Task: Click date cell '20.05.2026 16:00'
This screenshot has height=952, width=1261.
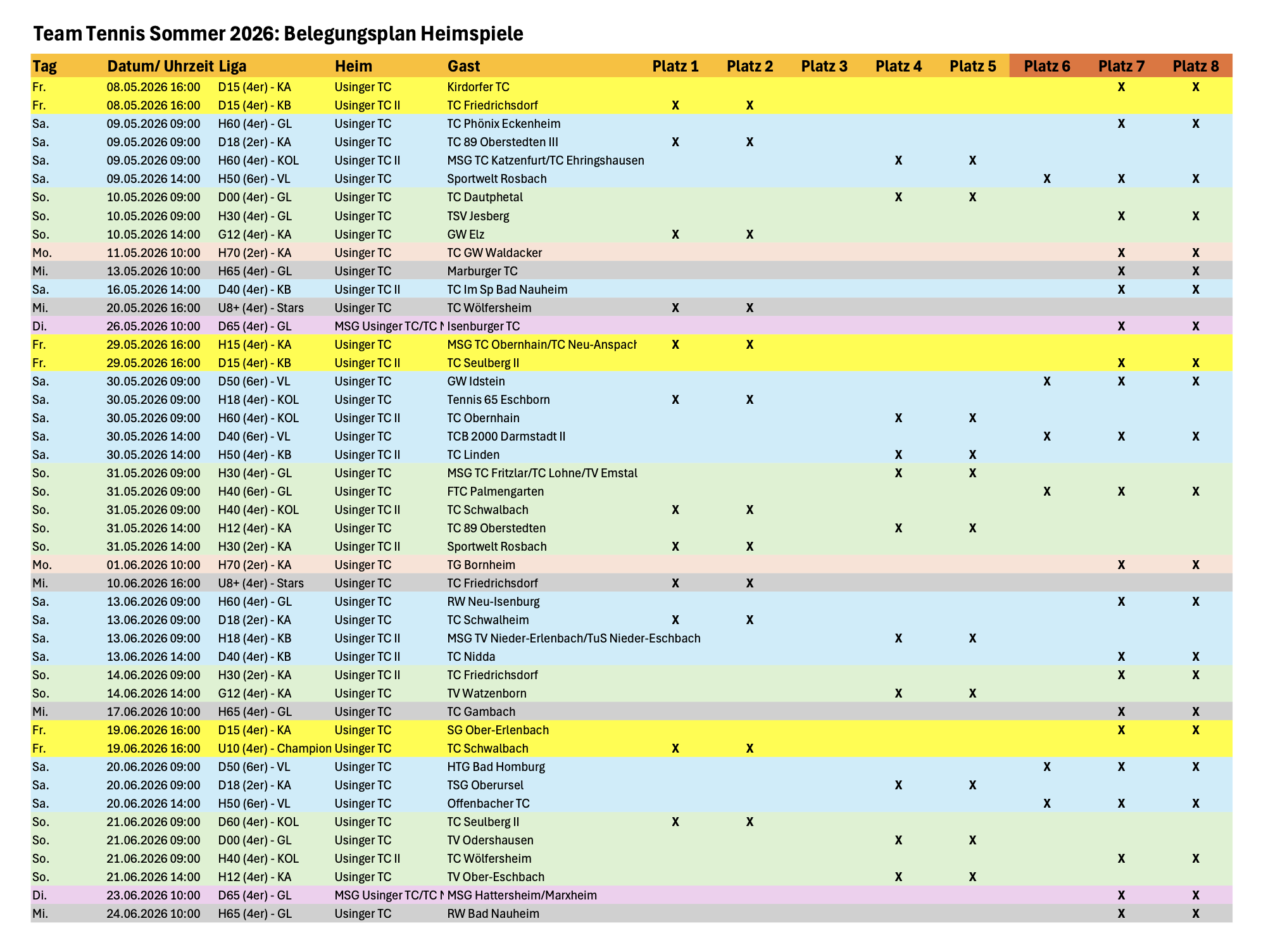Action: (x=153, y=308)
